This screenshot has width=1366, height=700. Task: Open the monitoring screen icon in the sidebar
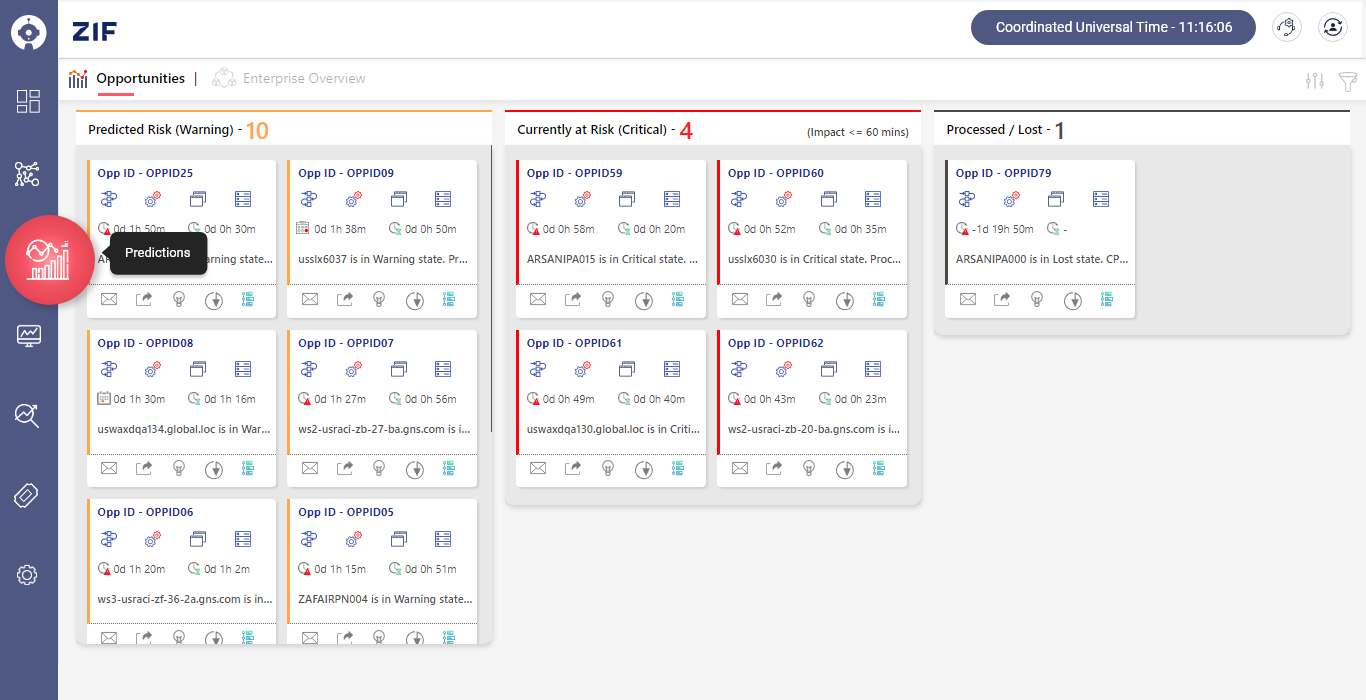[x=29, y=335]
